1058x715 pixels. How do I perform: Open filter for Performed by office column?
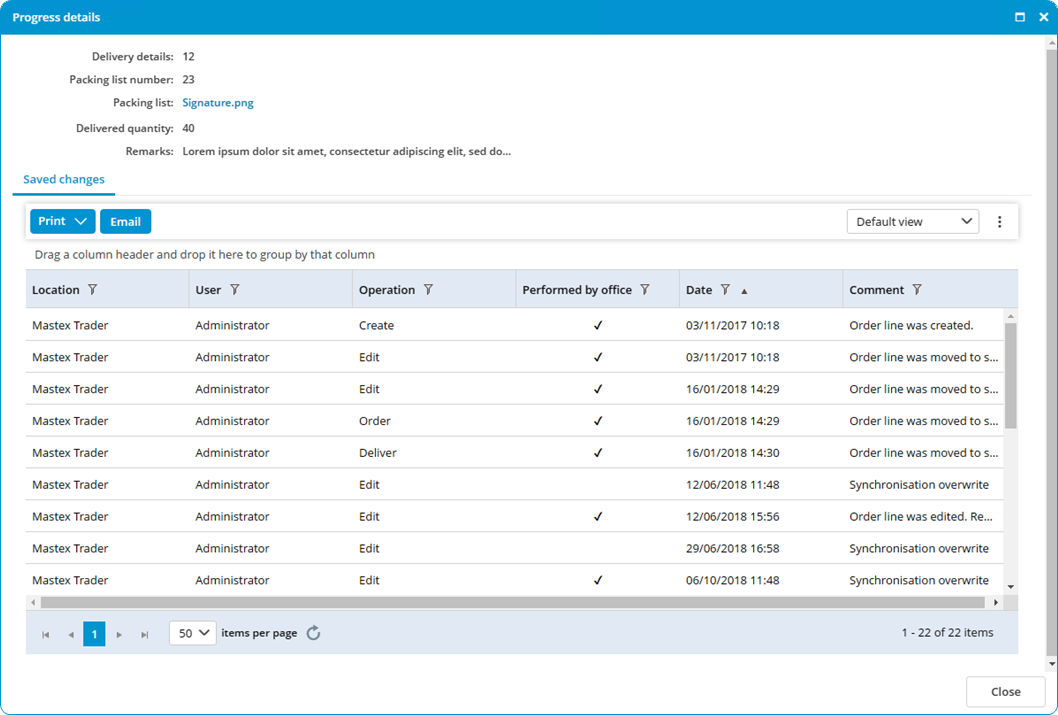(645, 289)
